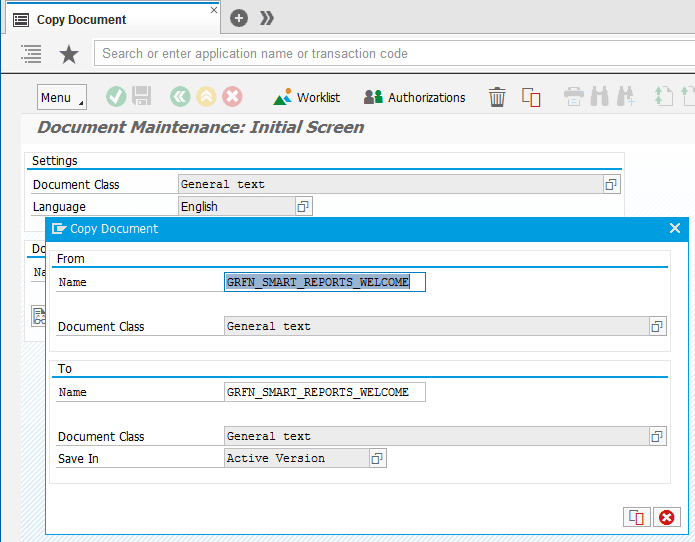695x542 pixels.
Task: Click the Authorizations button
Action: (x=415, y=97)
